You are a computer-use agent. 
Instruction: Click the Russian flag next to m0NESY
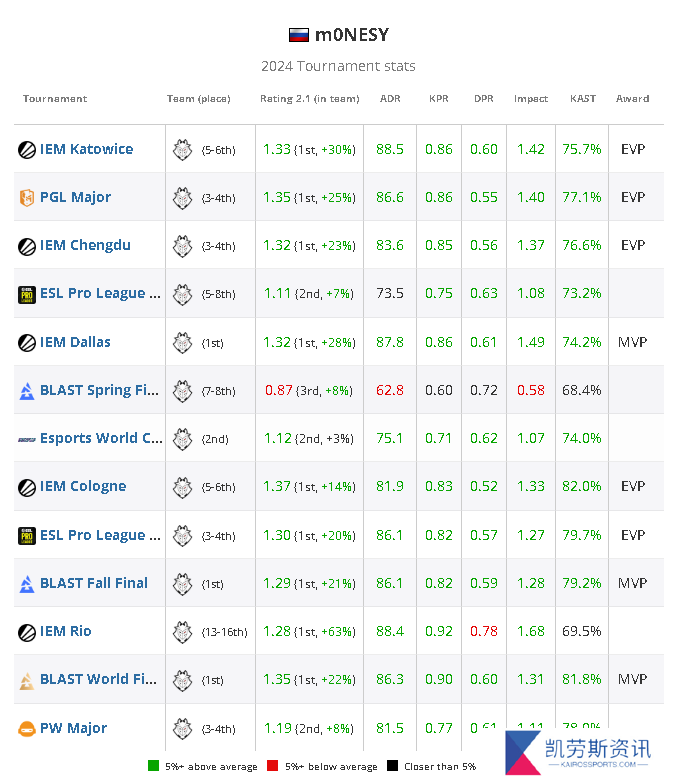click(299, 35)
